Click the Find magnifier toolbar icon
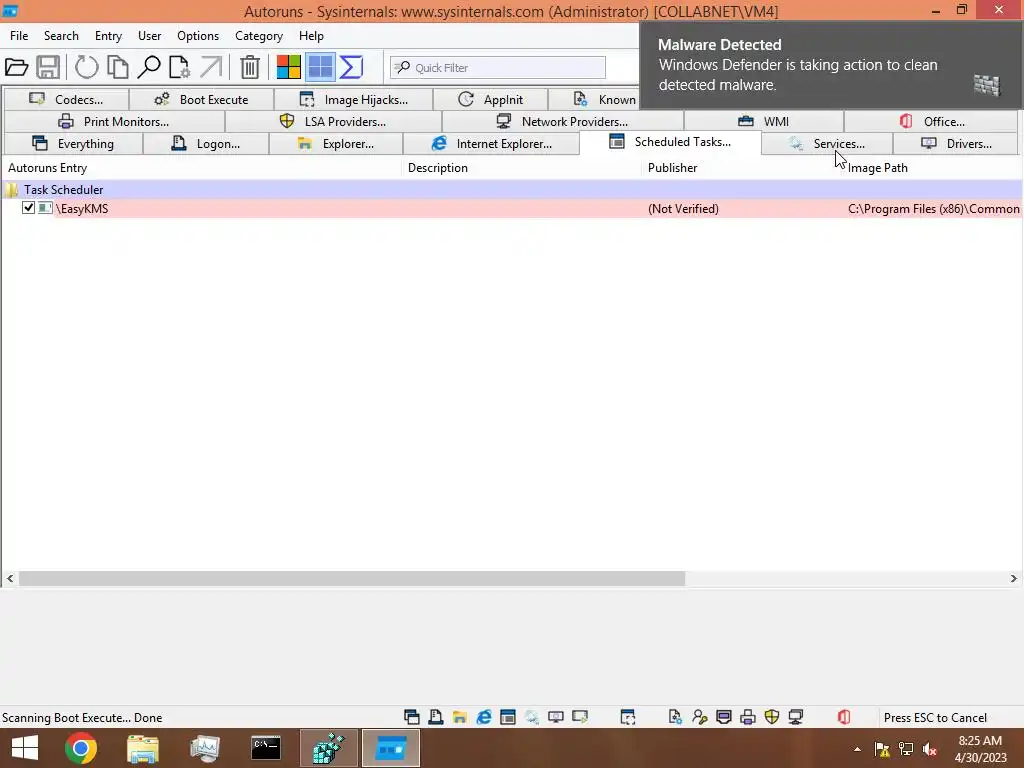The image size is (1024, 768). (149, 67)
